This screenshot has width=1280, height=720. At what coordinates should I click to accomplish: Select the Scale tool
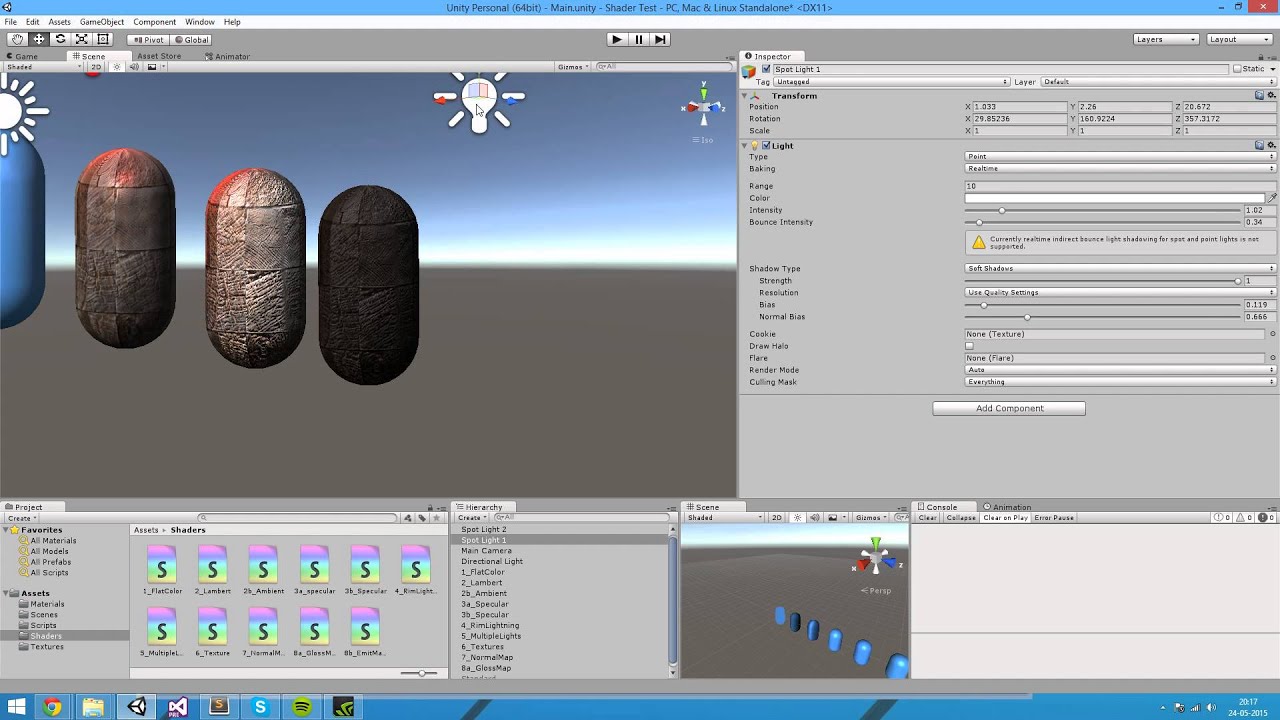(81, 39)
